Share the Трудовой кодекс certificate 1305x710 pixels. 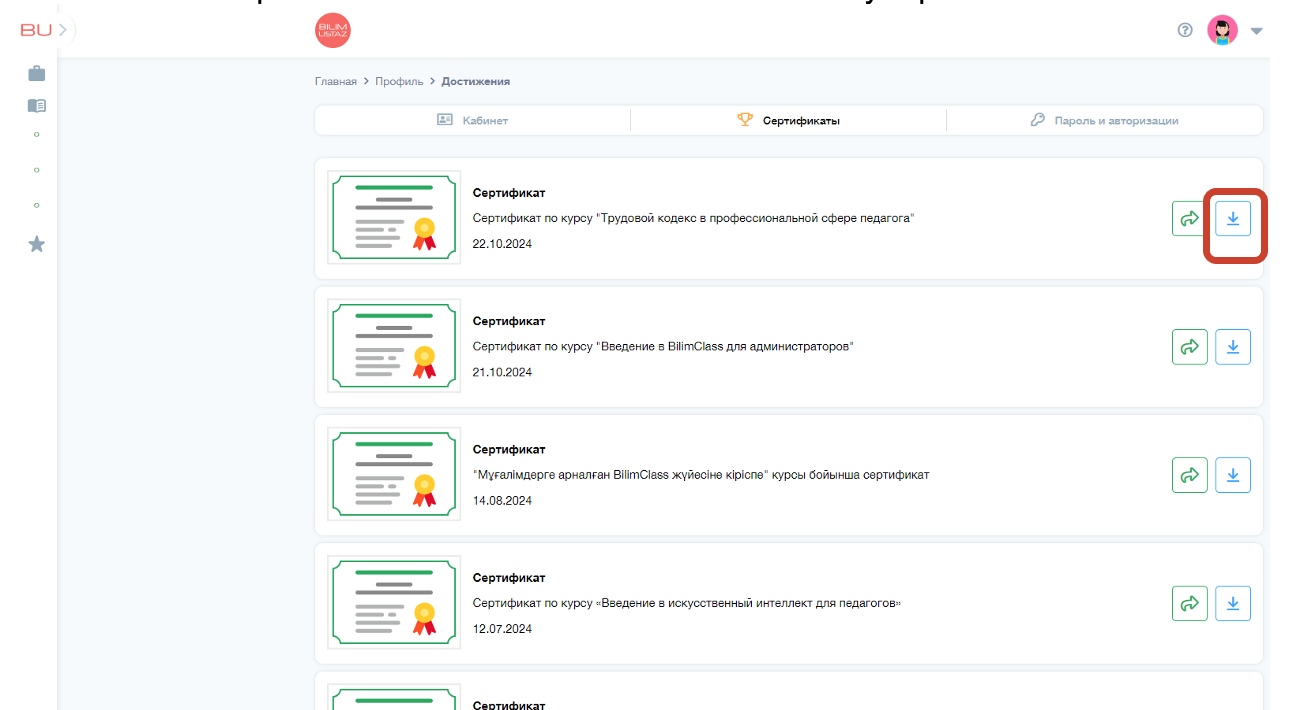pos(1190,218)
